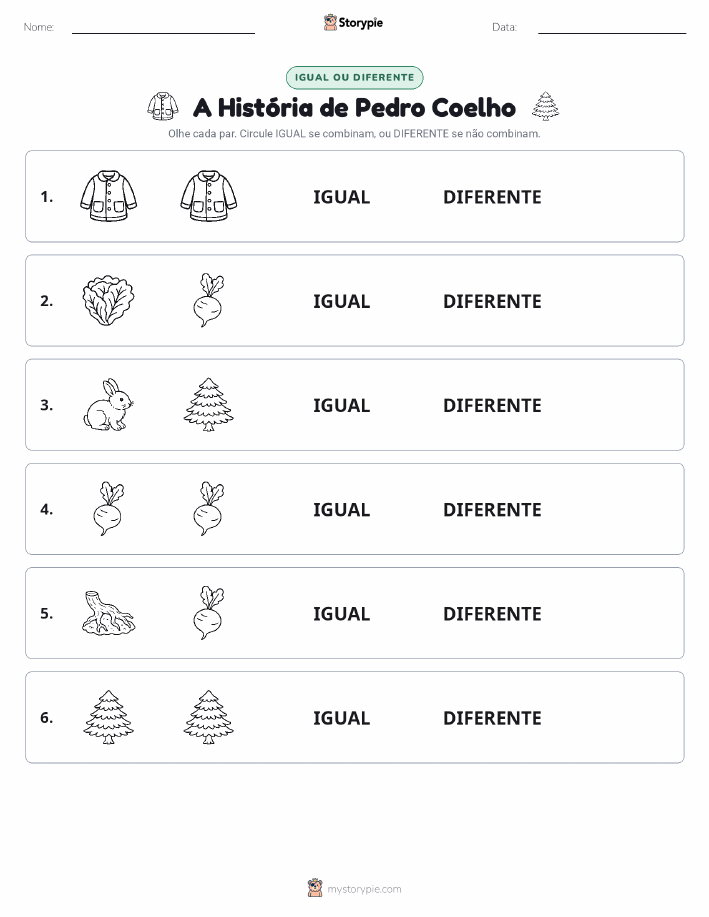Select DIFERENTE for row 2

(492, 301)
